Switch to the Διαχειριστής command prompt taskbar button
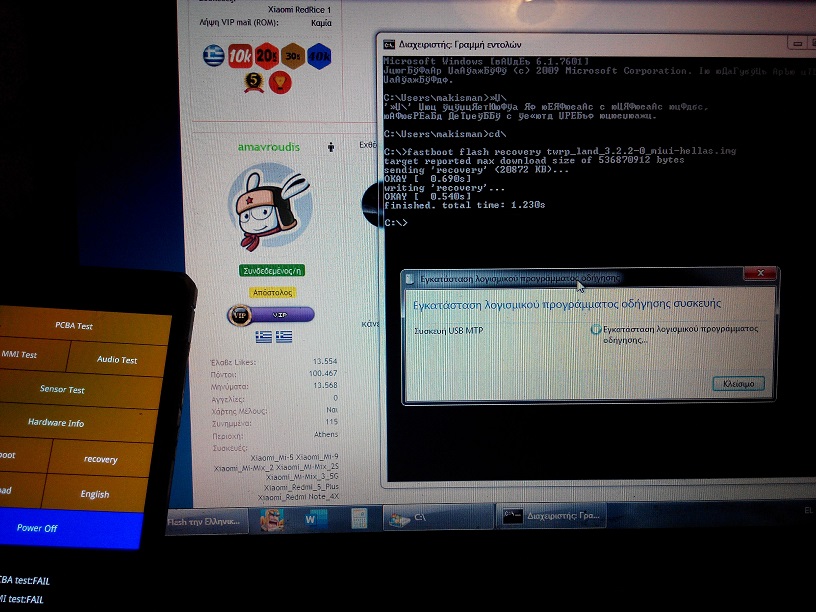816x612 pixels. pyautogui.click(x=551, y=516)
